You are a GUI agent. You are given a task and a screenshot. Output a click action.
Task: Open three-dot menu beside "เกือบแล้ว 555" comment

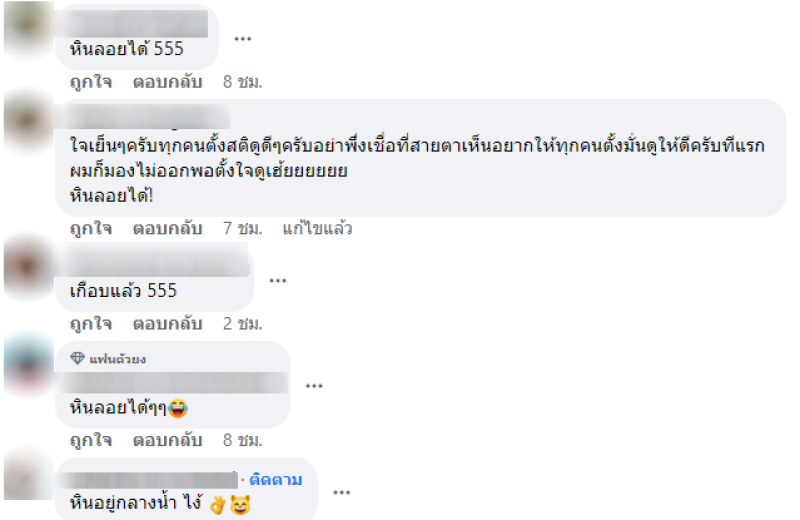coord(278,281)
